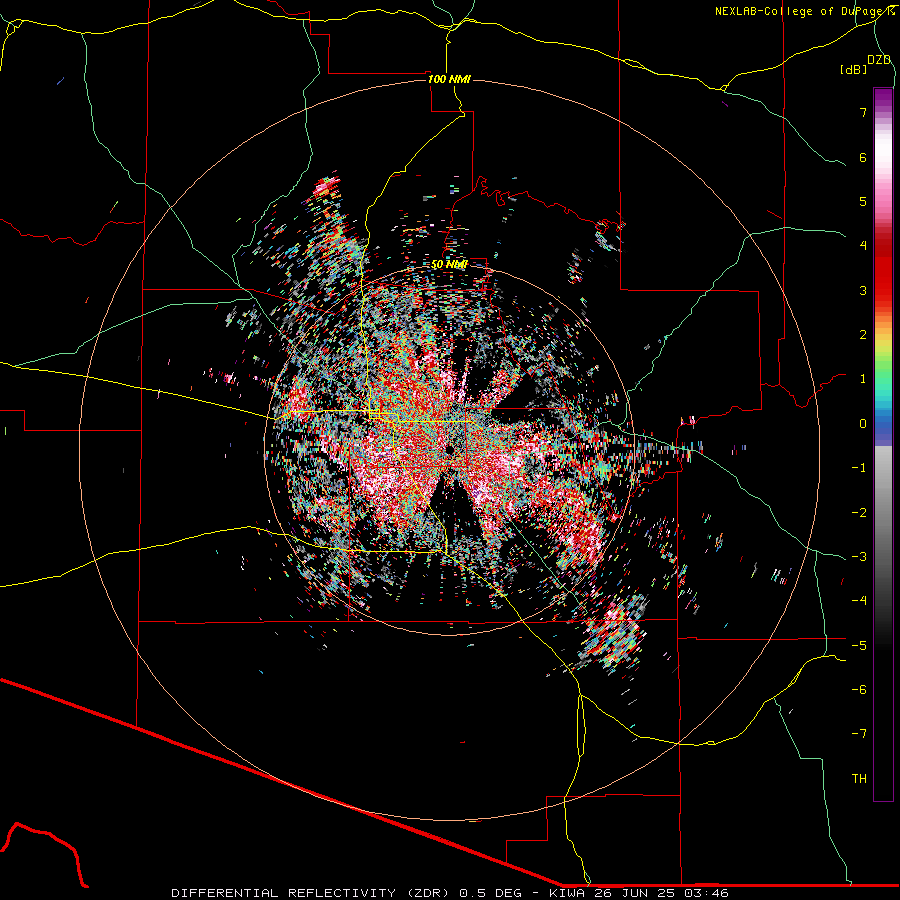This screenshot has height=900, width=900.
Task: Click the "DZD" product code label
Action: [x=879, y=60]
